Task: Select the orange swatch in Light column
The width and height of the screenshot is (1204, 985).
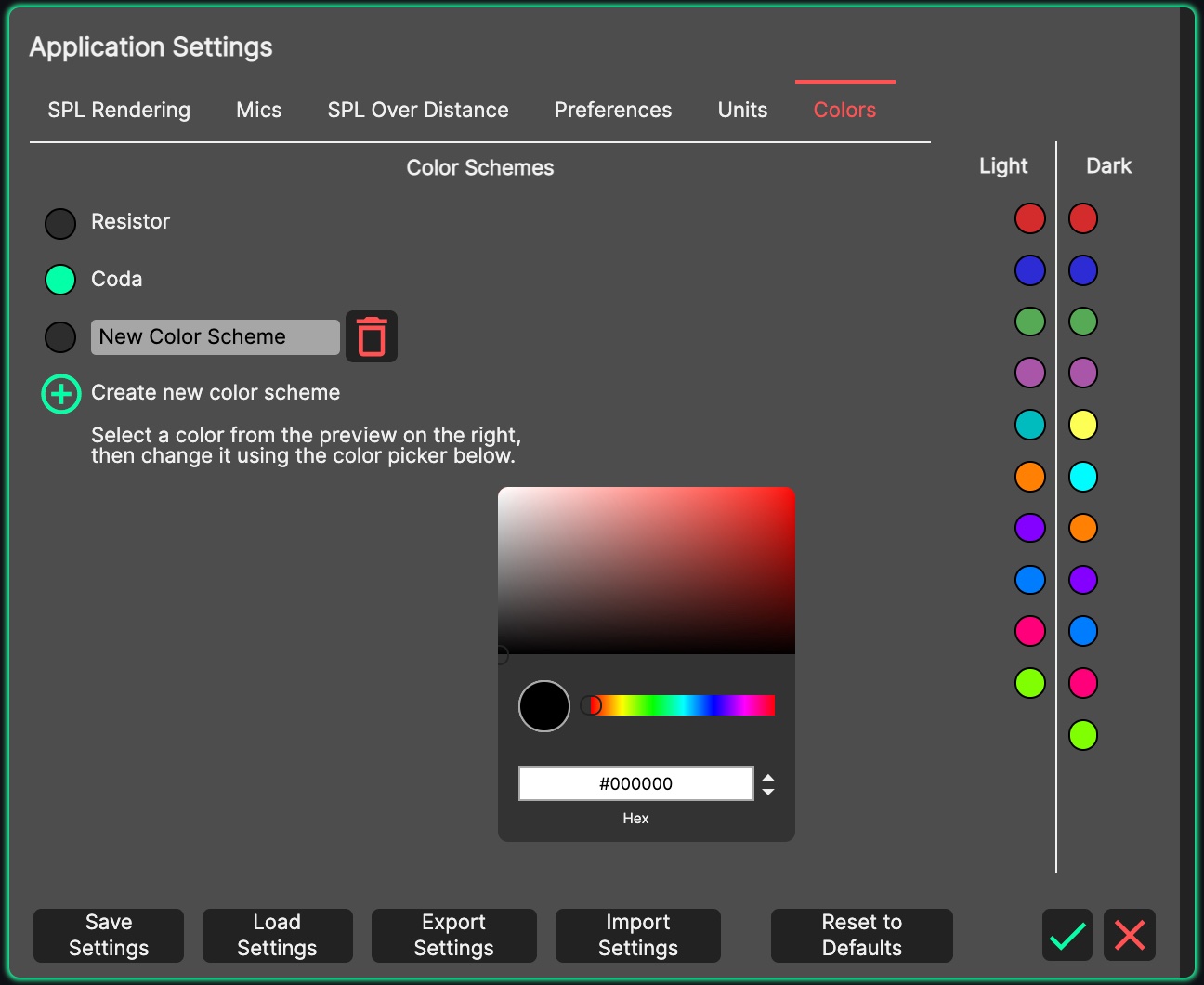Action: 1030,477
